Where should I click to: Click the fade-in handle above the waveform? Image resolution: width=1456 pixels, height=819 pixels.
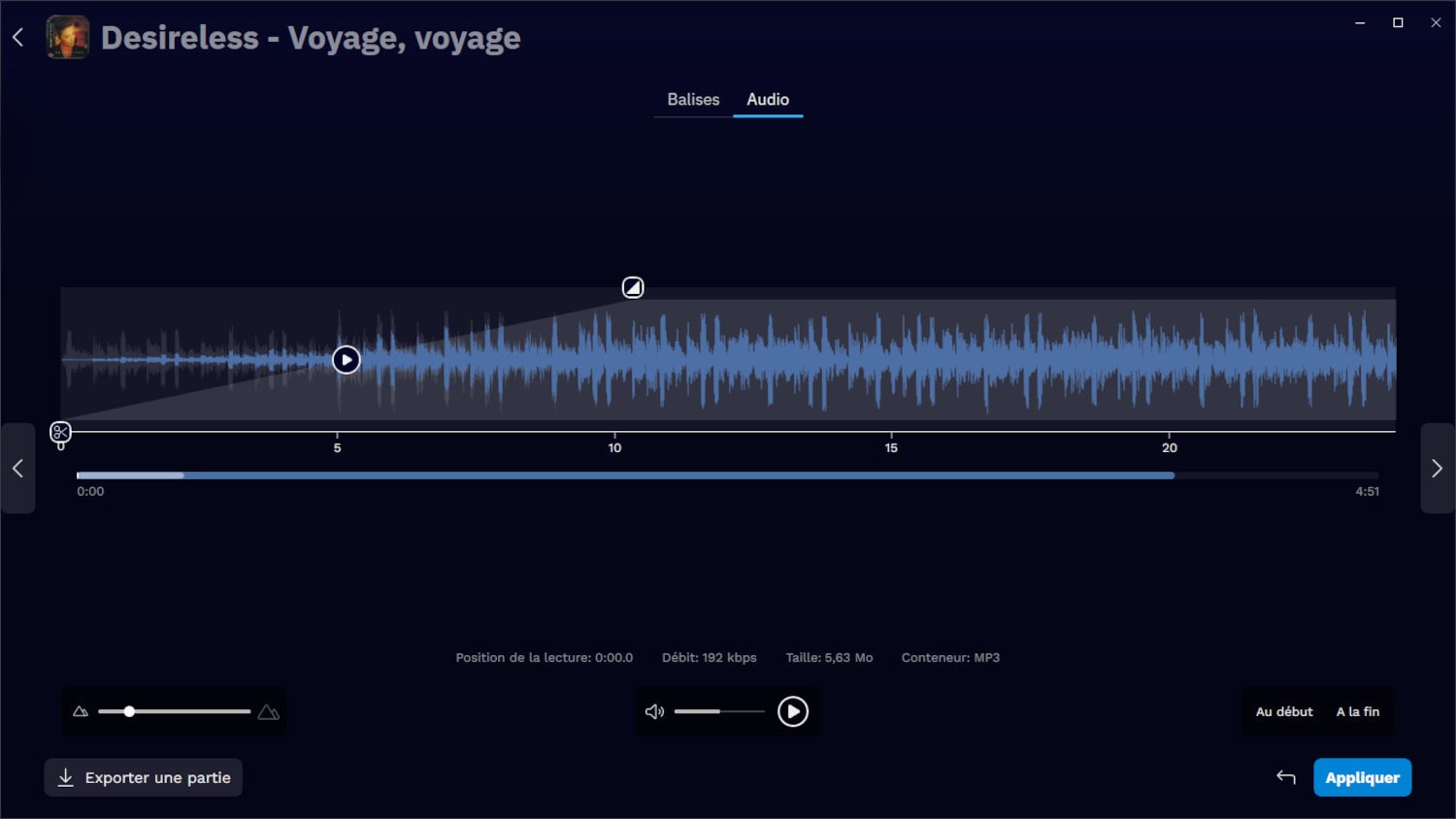(x=633, y=287)
